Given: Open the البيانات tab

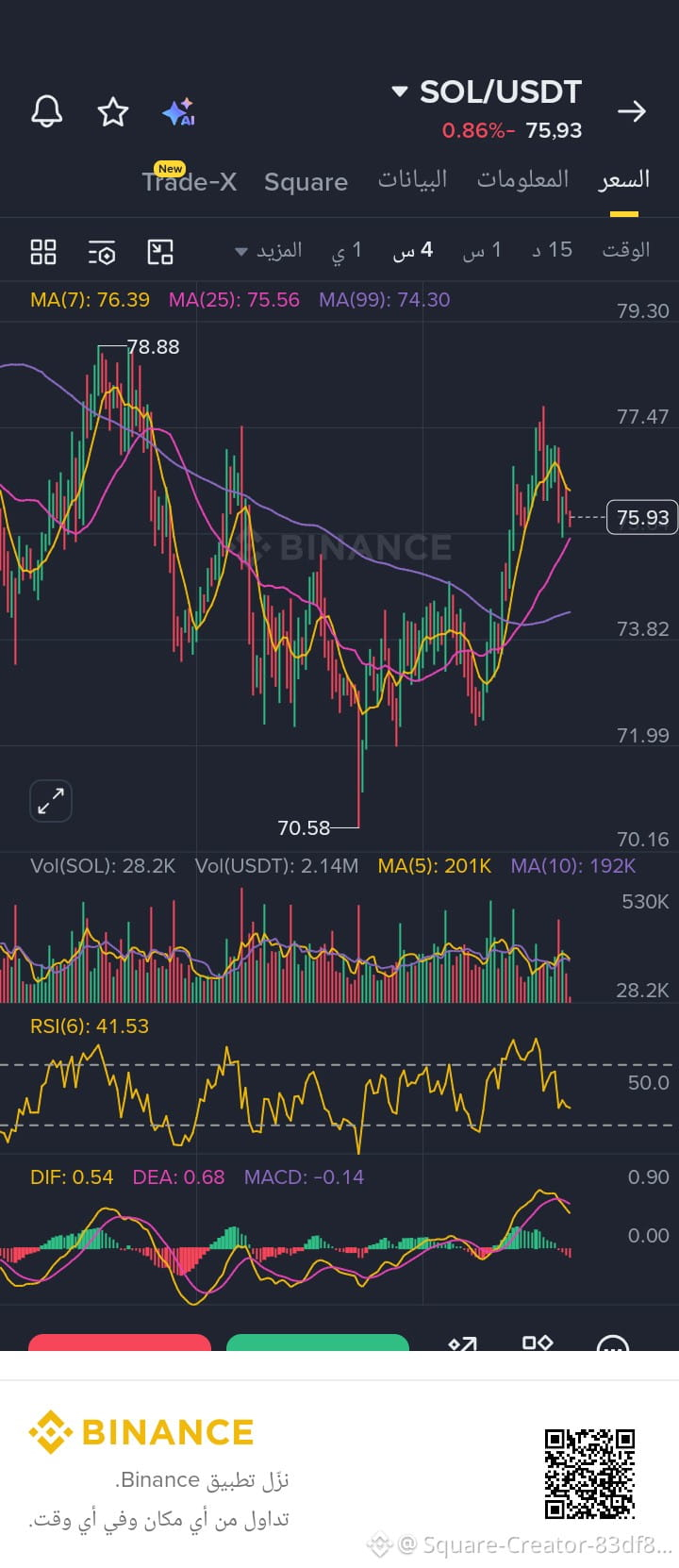Looking at the screenshot, I should pos(412,179).
